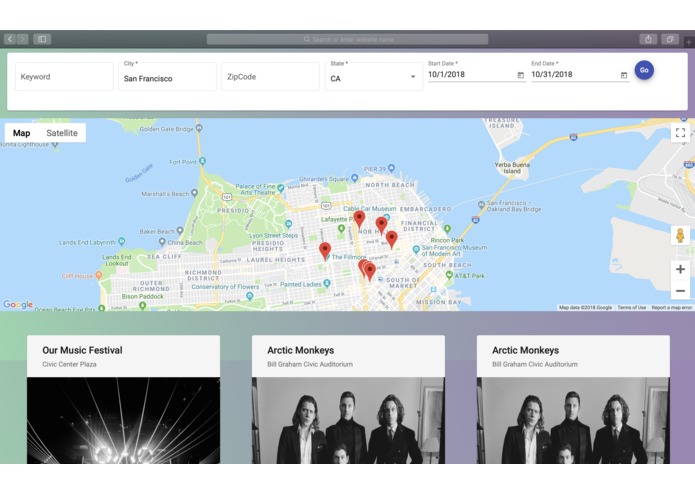695x494 pixels.
Task: Zoom out with the map minus button
Action: [680, 291]
